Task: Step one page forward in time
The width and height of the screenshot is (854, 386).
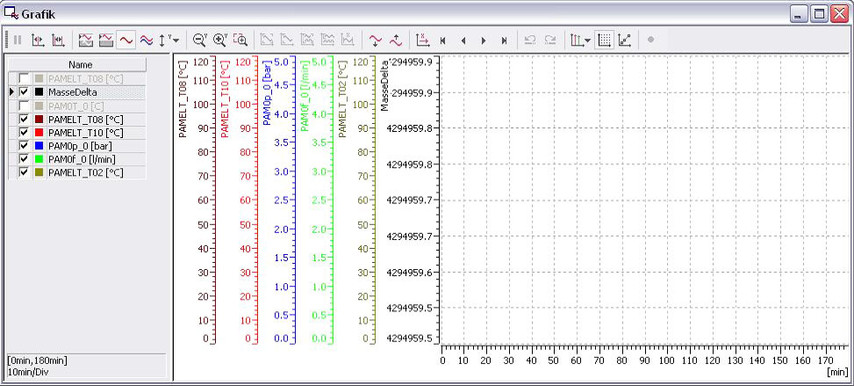Action: [x=484, y=40]
